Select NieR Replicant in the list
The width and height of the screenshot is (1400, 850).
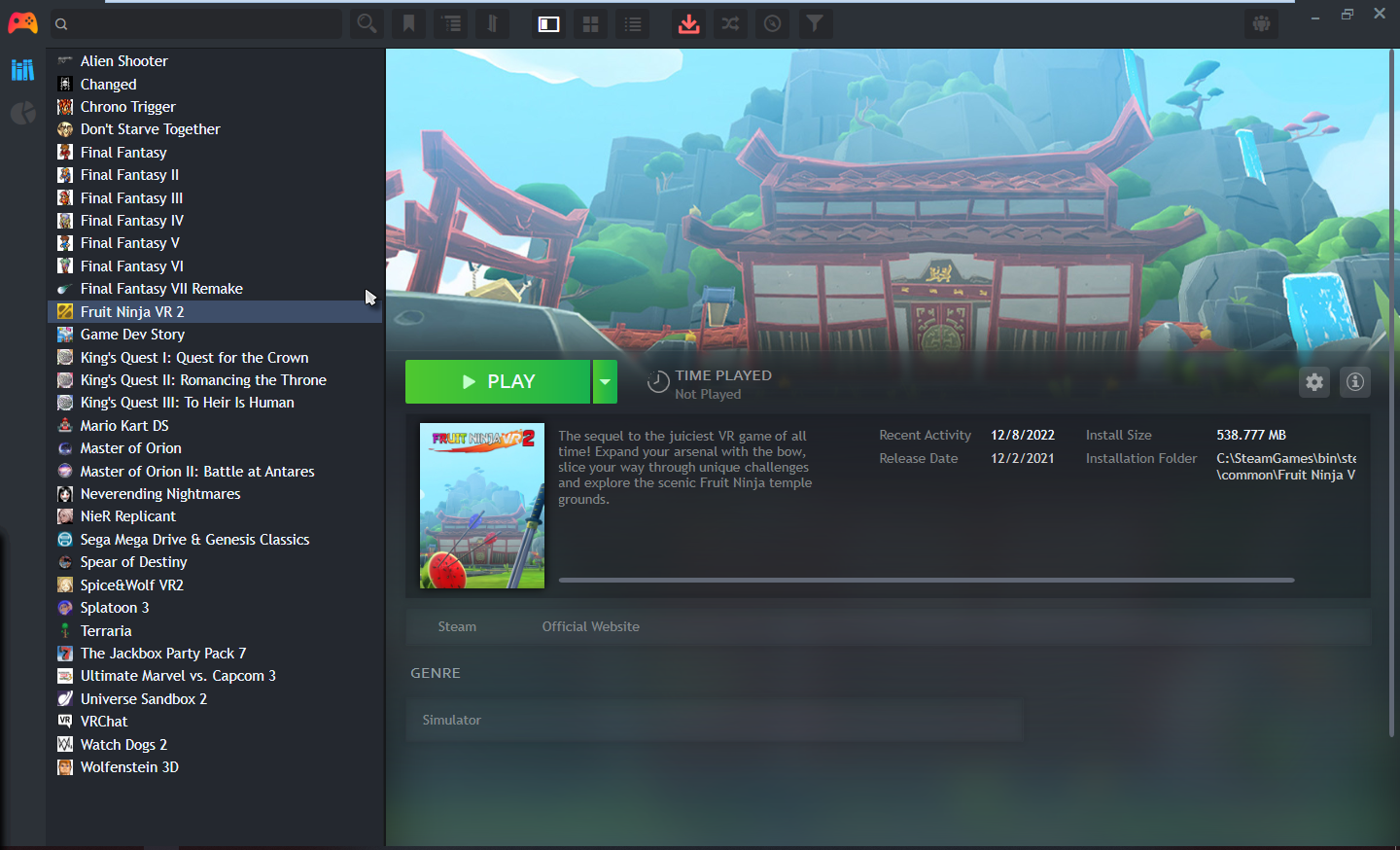point(215,516)
